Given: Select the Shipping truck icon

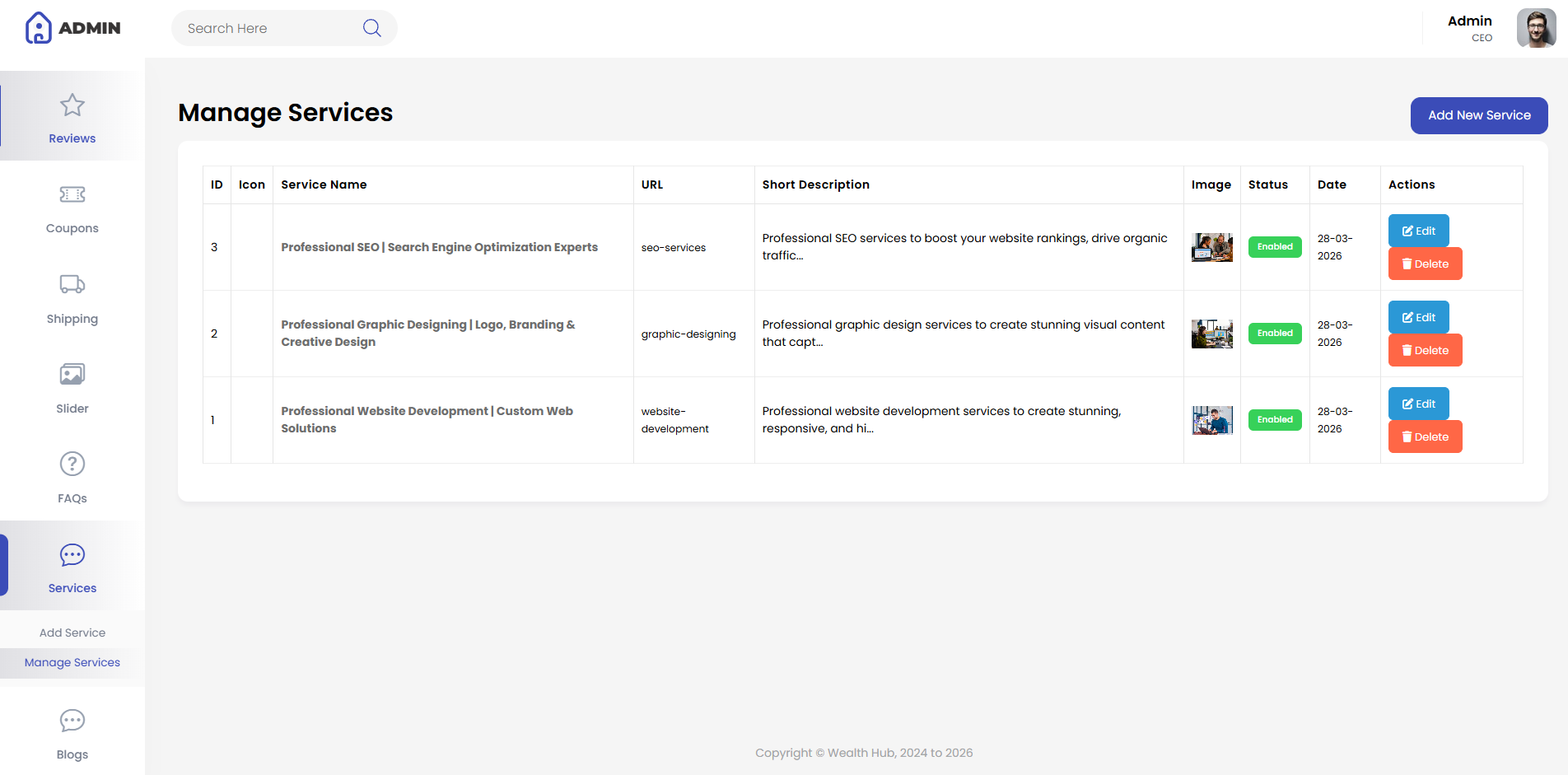Looking at the screenshot, I should click(x=72, y=284).
